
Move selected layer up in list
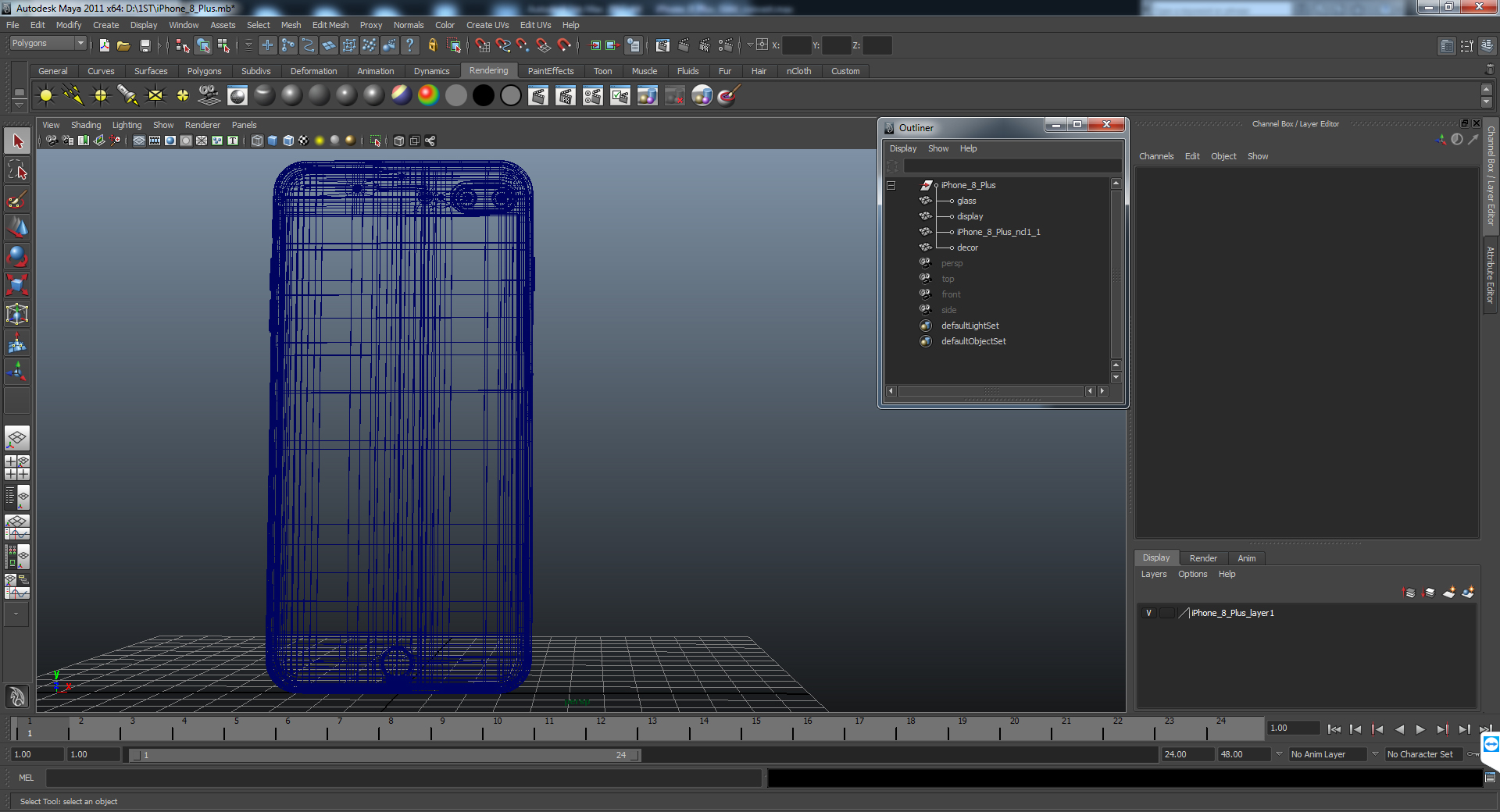(x=1409, y=593)
